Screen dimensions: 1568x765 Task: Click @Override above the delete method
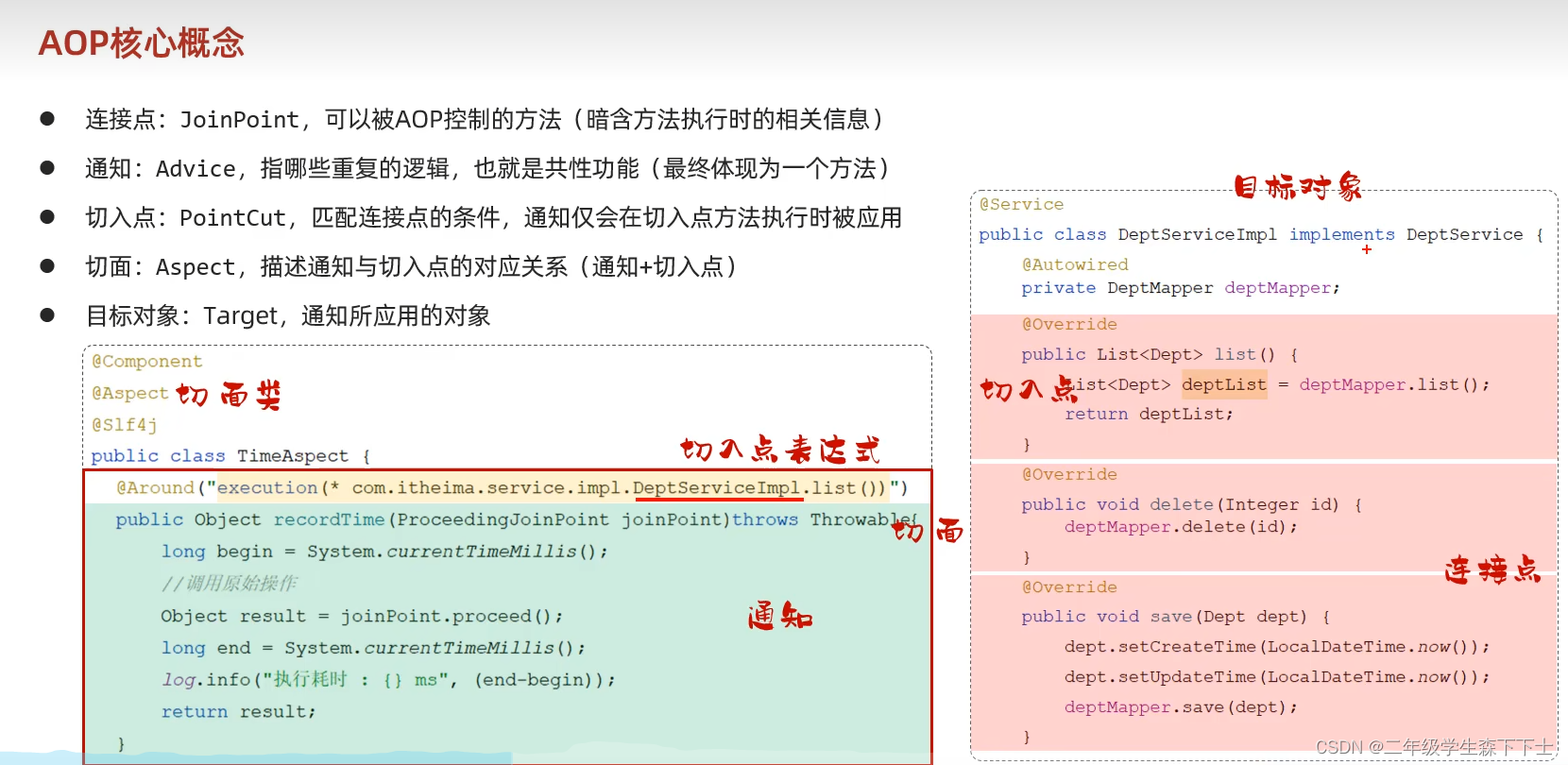pos(1069,475)
